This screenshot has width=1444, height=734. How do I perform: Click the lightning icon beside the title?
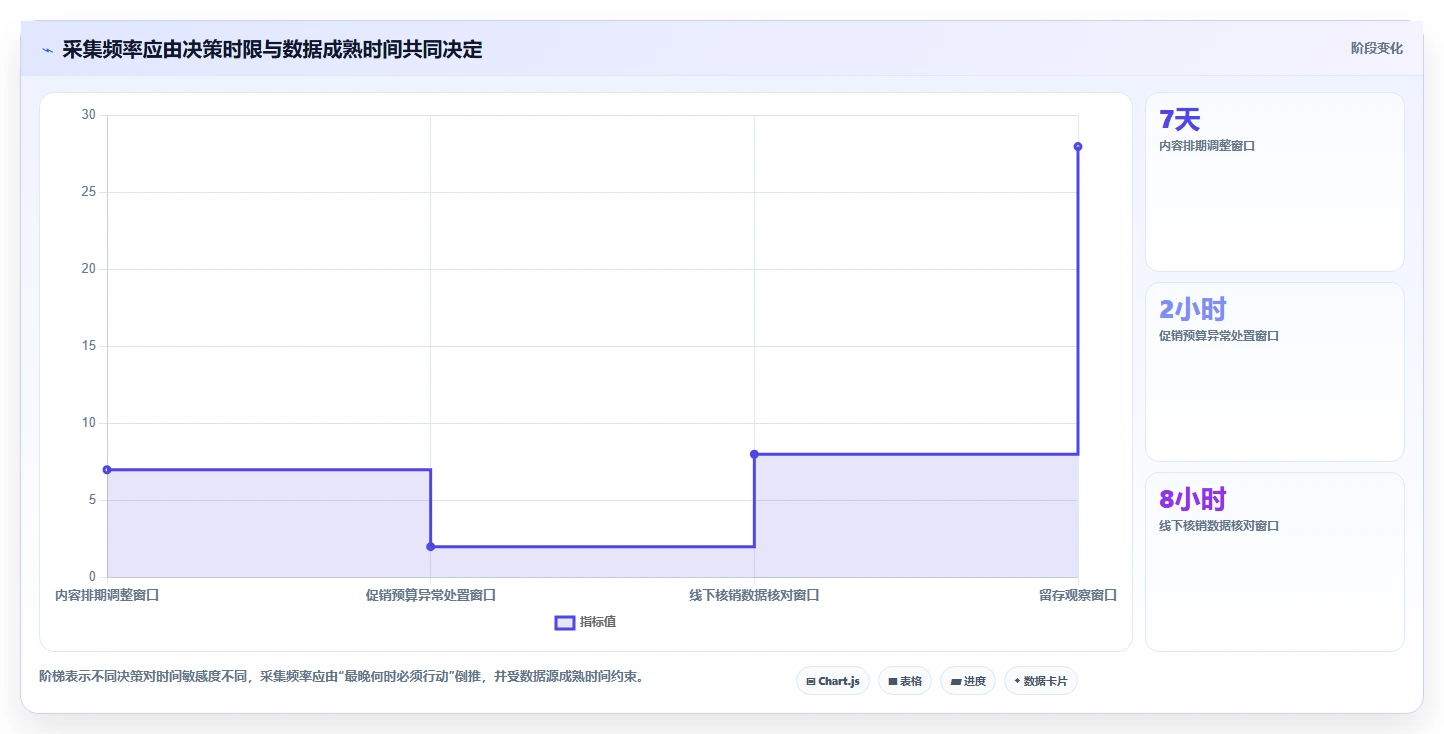pyautogui.click(x=47, y=50)
